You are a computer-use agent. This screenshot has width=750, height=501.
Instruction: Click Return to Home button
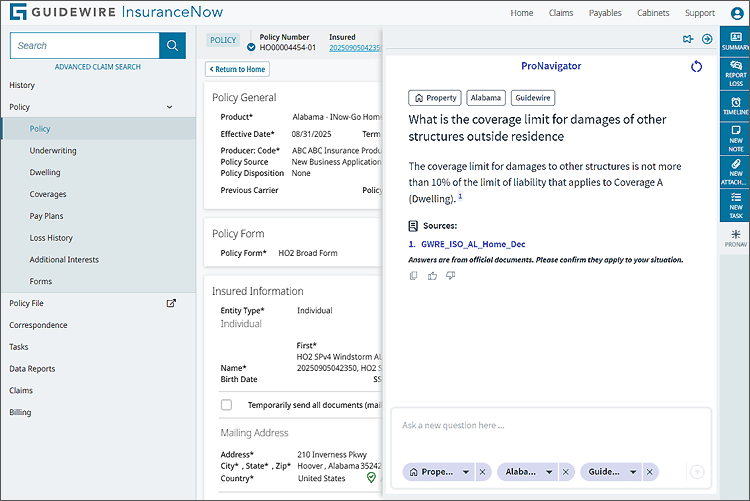237,69
